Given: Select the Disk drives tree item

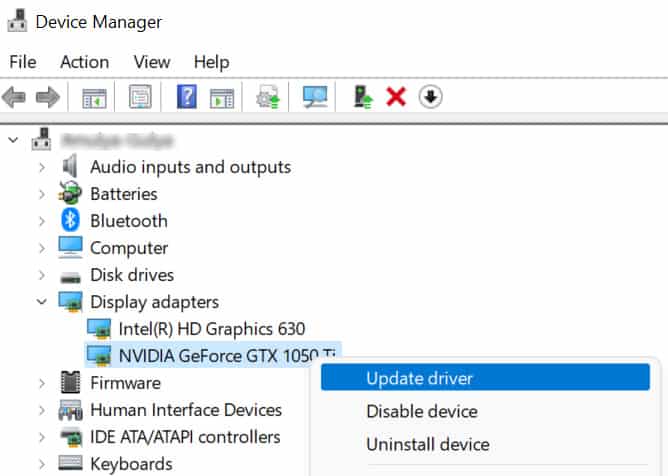Looking at the screenshot, I should click(x=131, y=275).
